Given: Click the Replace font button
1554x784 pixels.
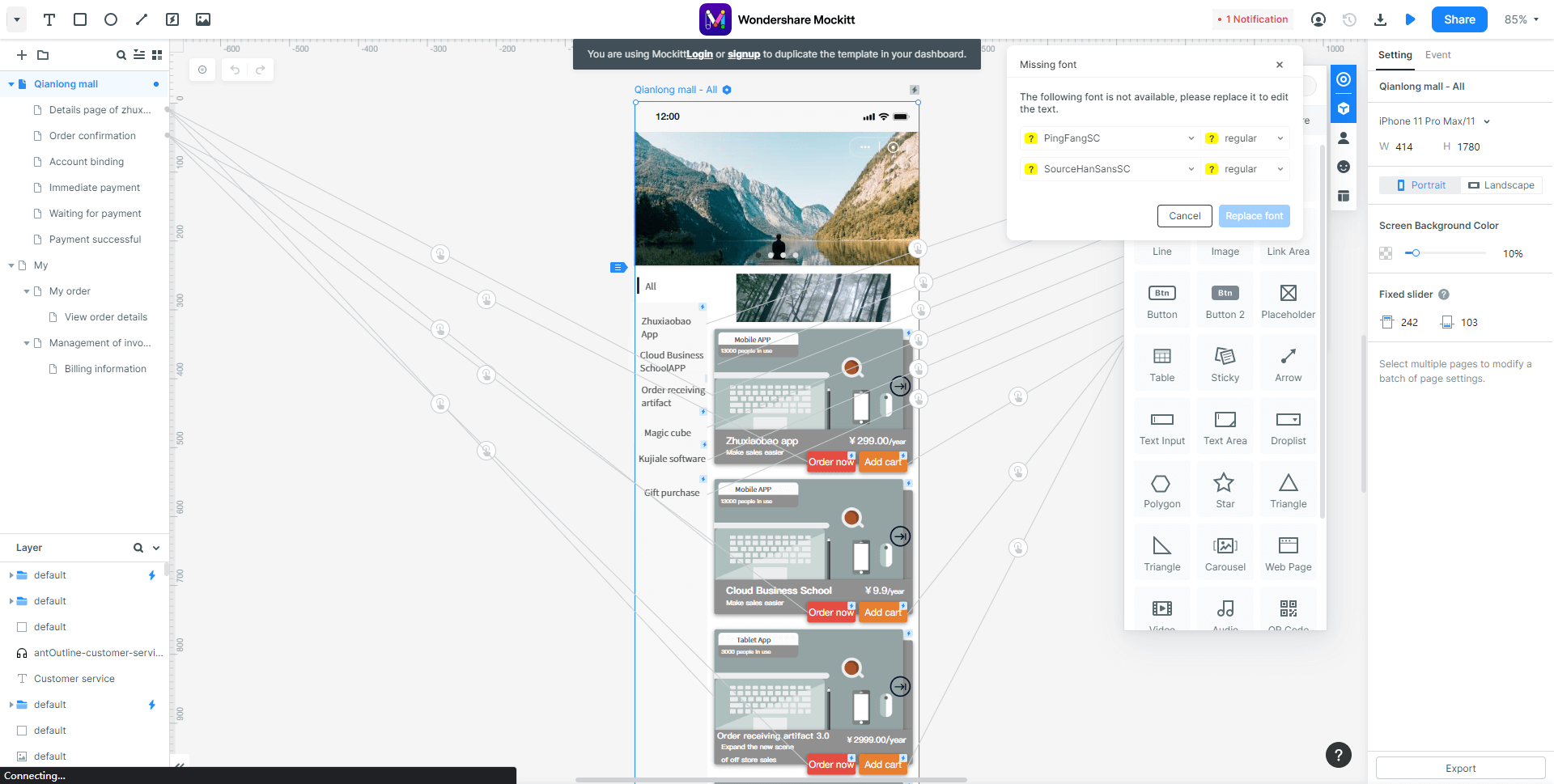Looking at the screenshot, I should tap(1254, 216).
